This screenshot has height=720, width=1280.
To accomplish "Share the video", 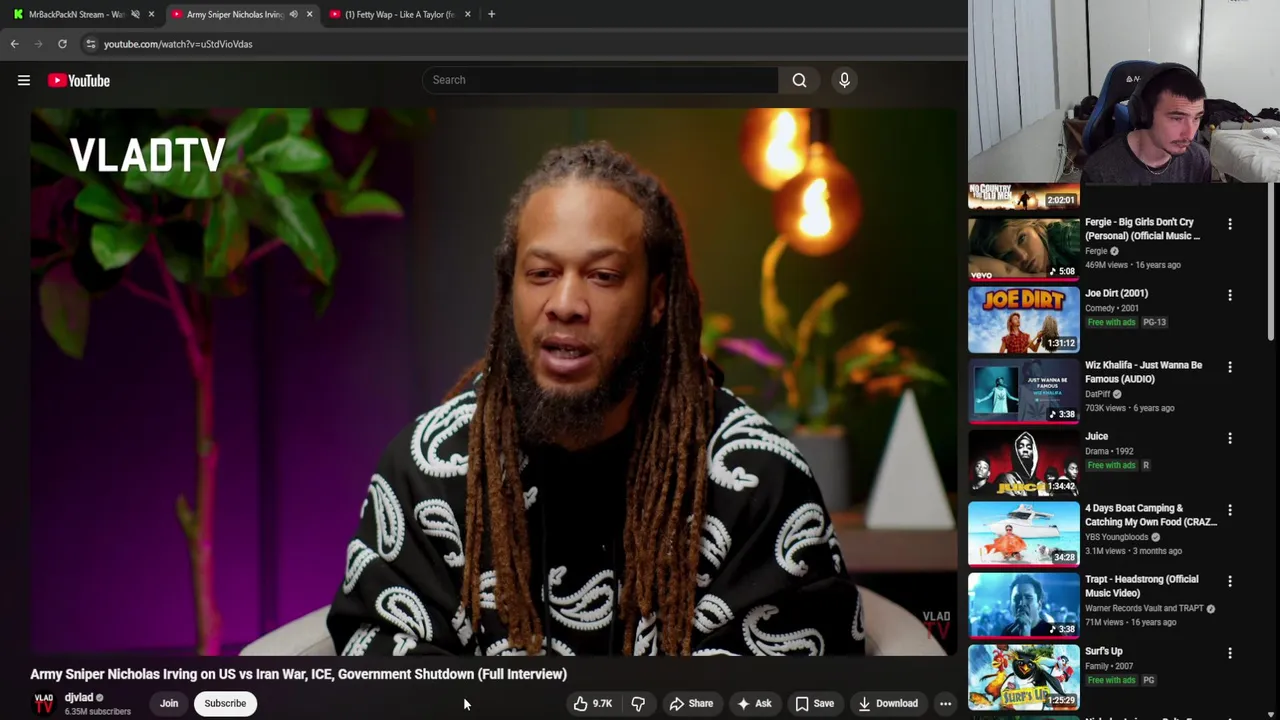I will (x=691, y=704).
